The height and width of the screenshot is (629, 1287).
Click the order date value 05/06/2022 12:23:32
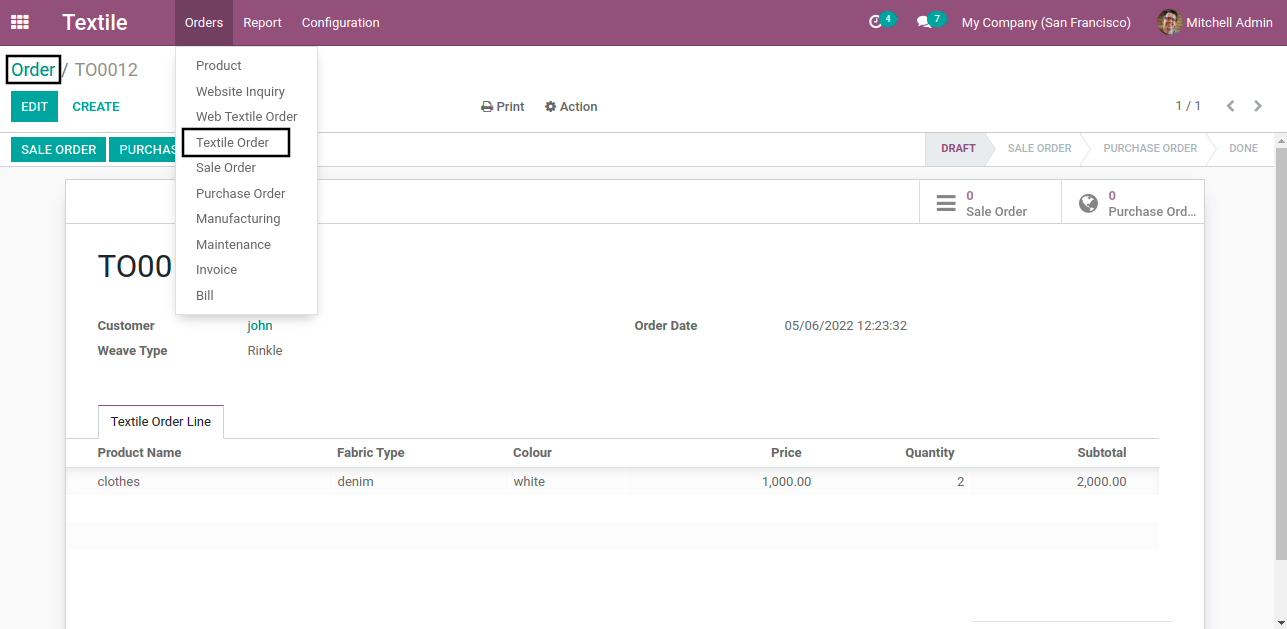[846, 326]
